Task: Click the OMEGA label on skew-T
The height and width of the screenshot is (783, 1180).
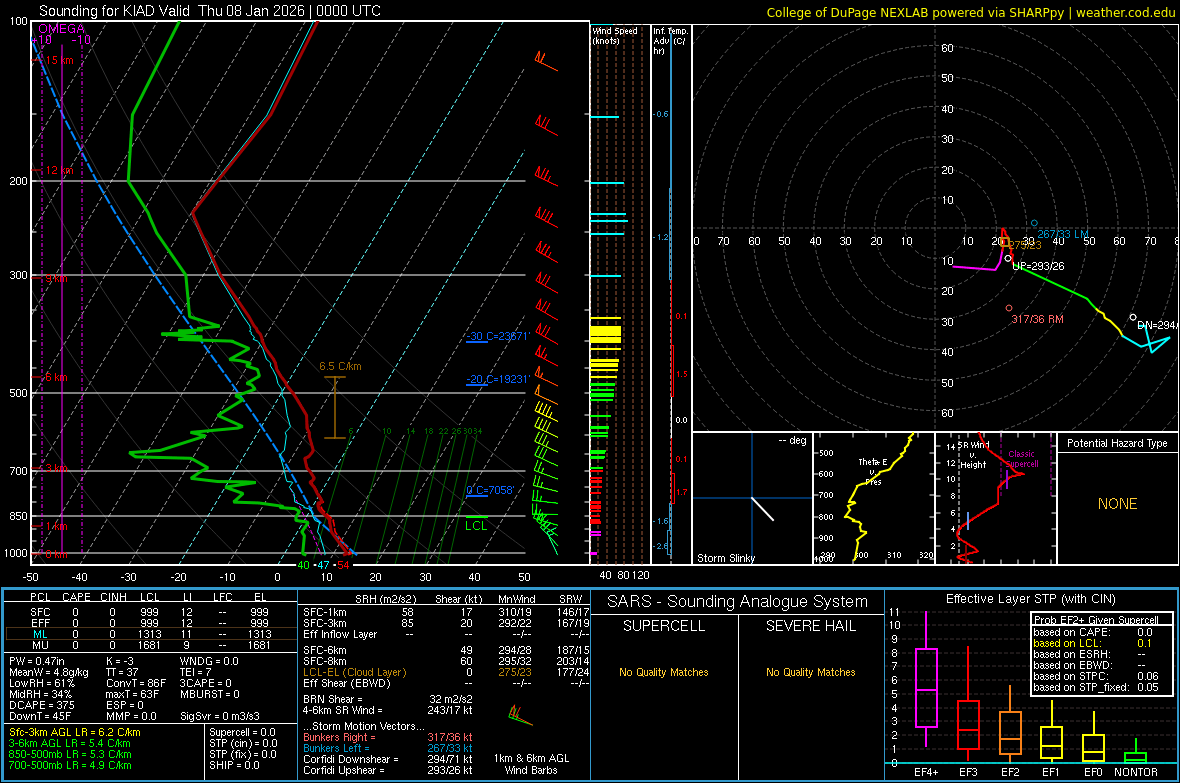Action: tap(62, 29)
